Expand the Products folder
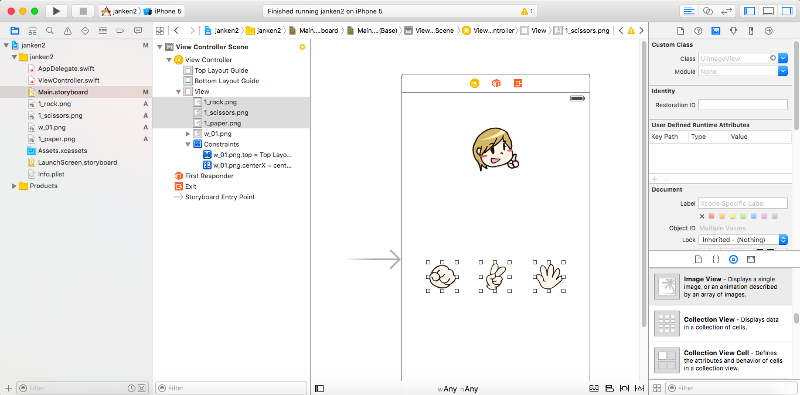Image resolution: width=800 pixels, height=395 pixels. 14,186
